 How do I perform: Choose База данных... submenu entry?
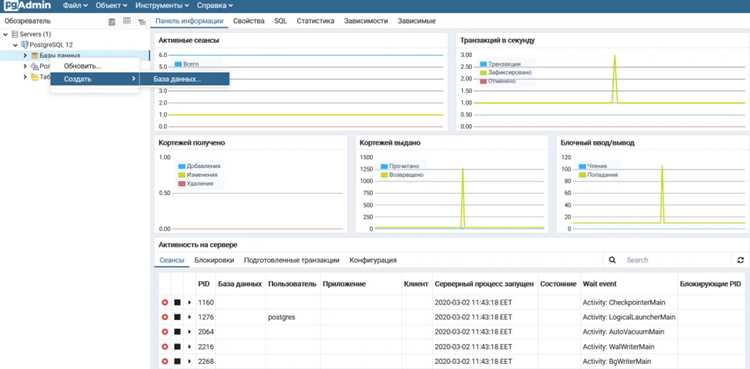(x=185, y=79)
